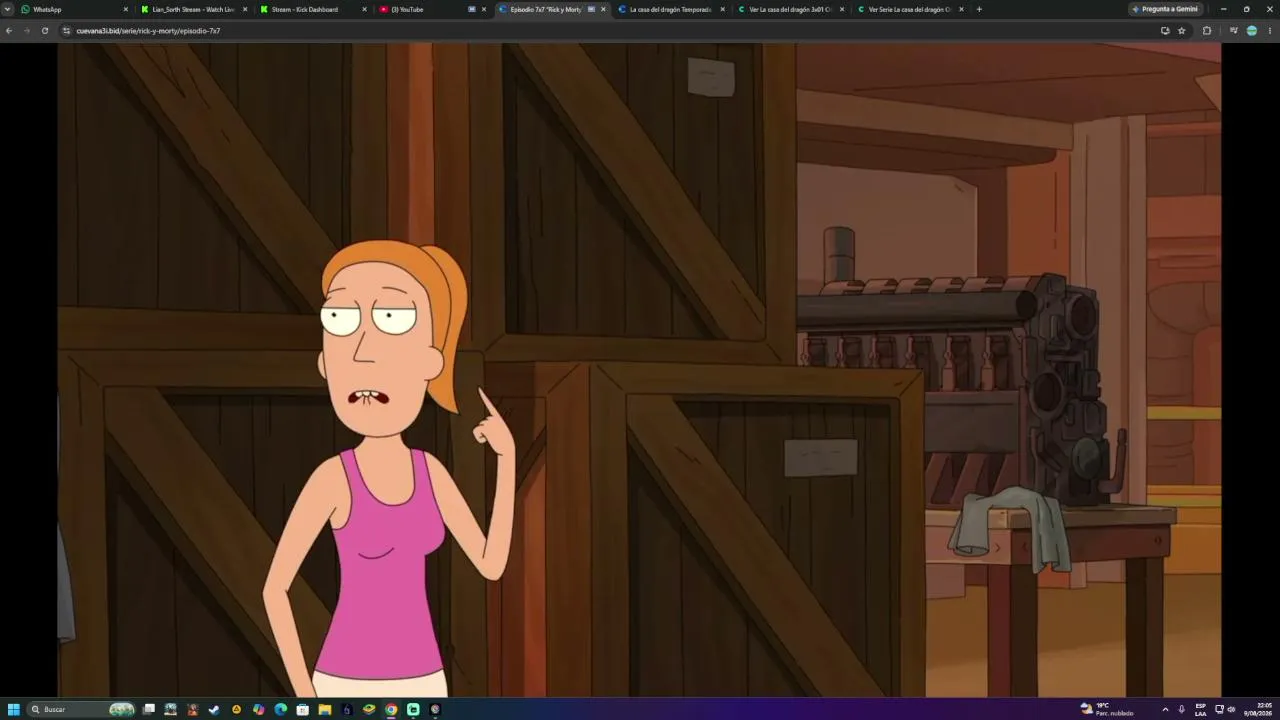This screenshot has width=1280, height=720.
Task: Open File Explorer from the taskbar
Action: pos(325,709)
